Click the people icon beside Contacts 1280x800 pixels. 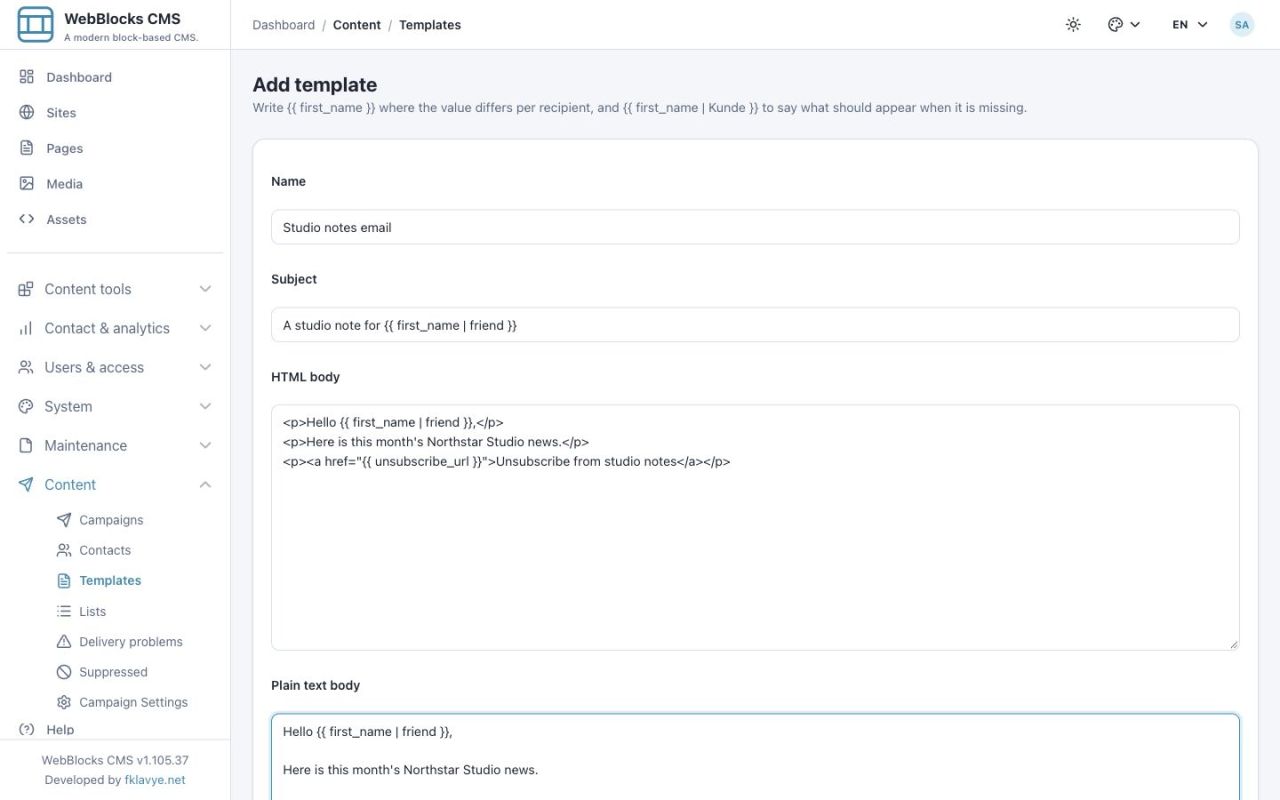point(64,550)
